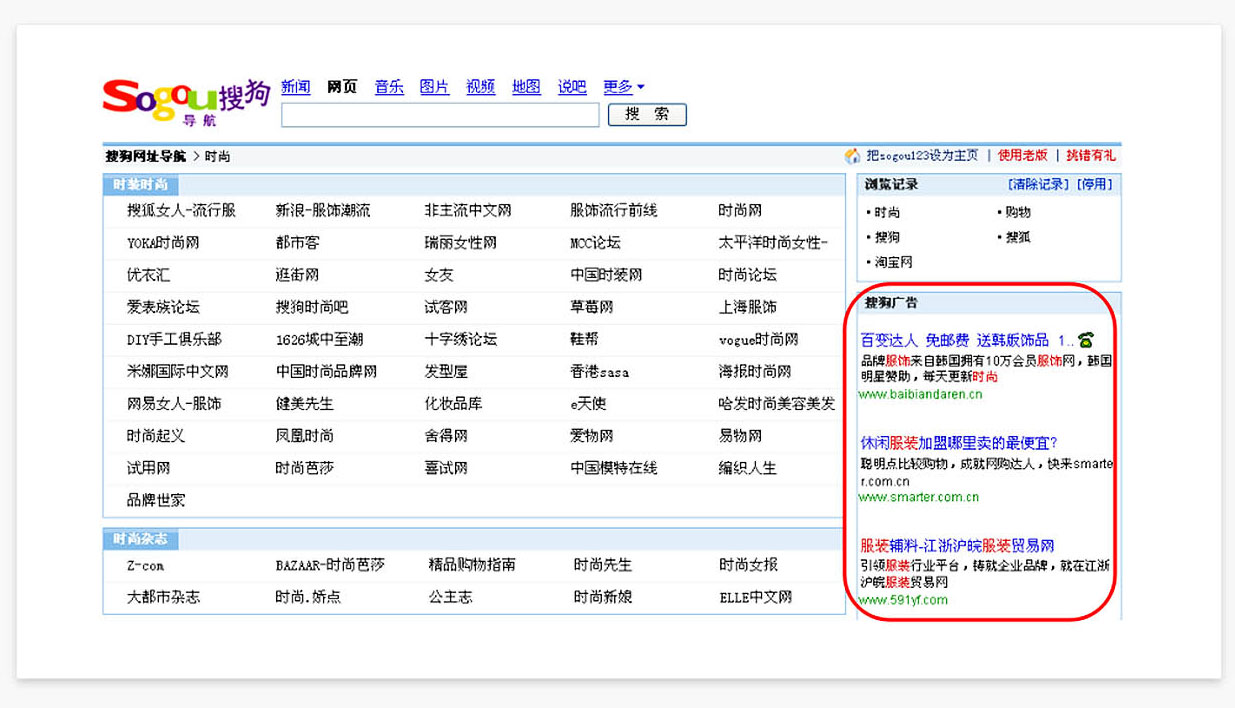Open the 逛街网 link
1235x708 pixels.
tap(297, 275)
